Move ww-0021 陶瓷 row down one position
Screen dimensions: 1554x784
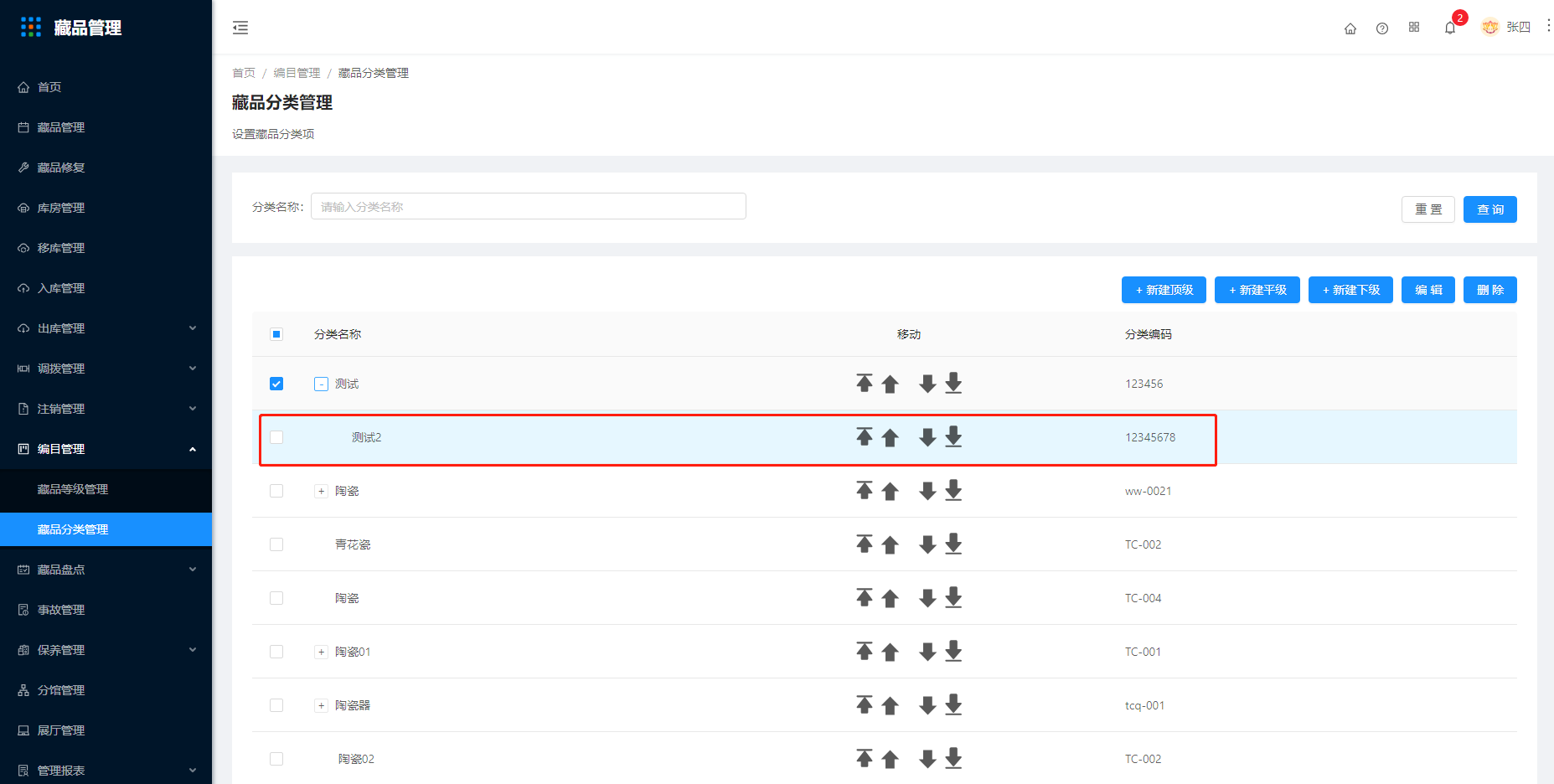click(x=927, y=491)
